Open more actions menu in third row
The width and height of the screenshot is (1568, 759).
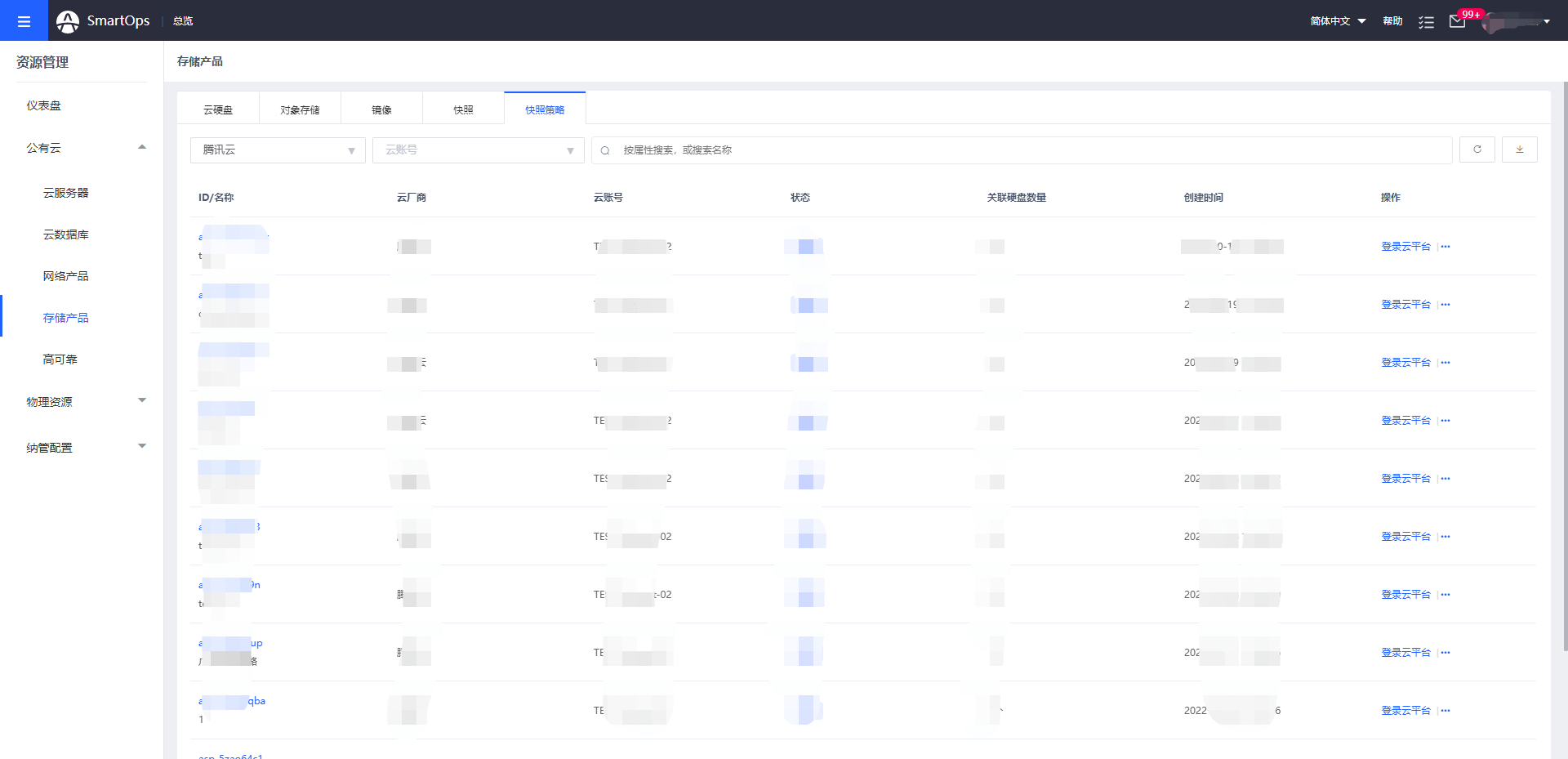coord(1445,363)
